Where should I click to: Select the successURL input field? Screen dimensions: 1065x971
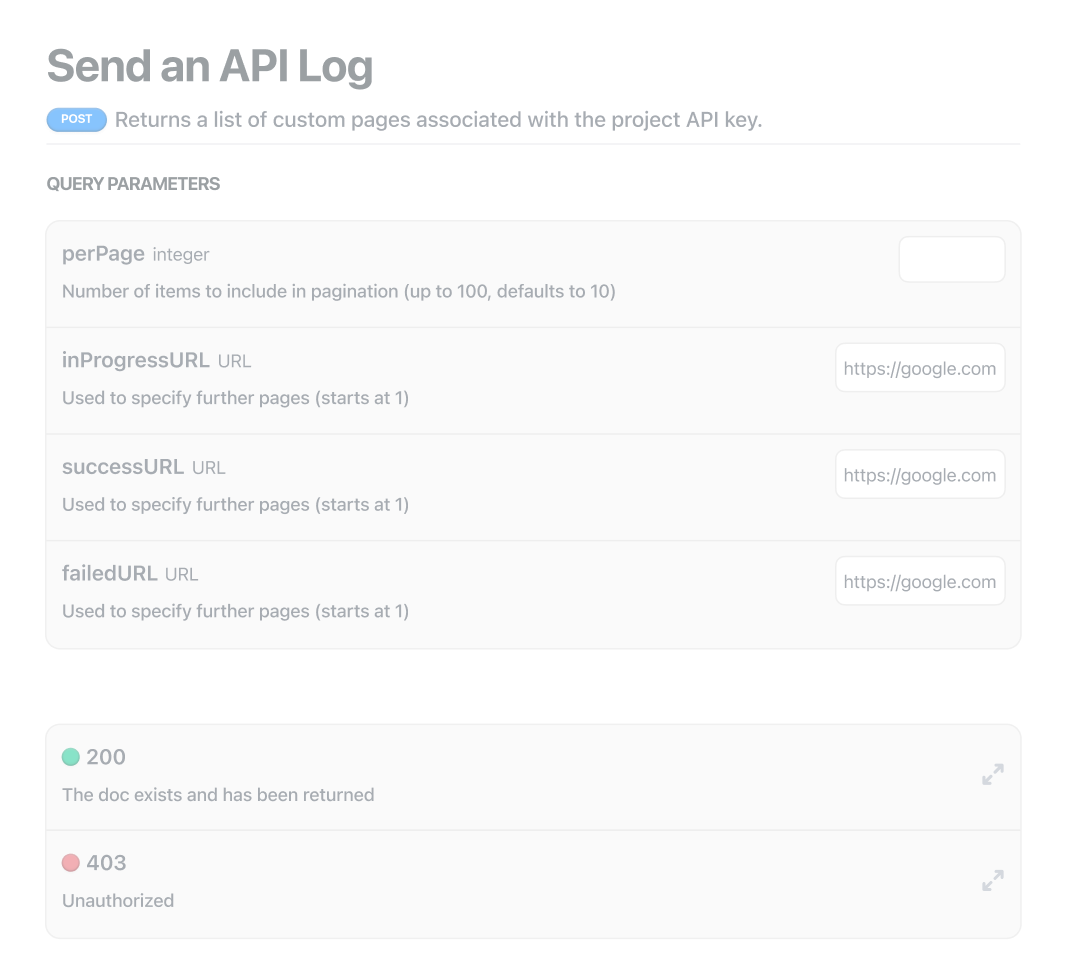pyautogui.click(x=919, y=475)
